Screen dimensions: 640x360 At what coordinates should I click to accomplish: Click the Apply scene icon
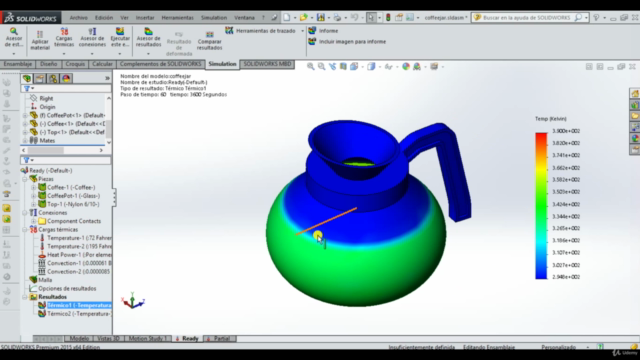[417, 67]
